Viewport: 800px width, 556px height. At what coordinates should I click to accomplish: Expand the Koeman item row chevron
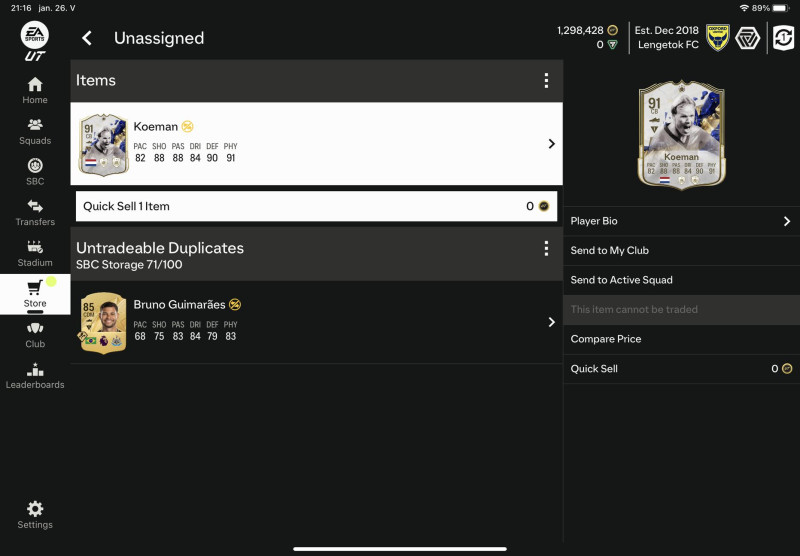coord(551,144)
